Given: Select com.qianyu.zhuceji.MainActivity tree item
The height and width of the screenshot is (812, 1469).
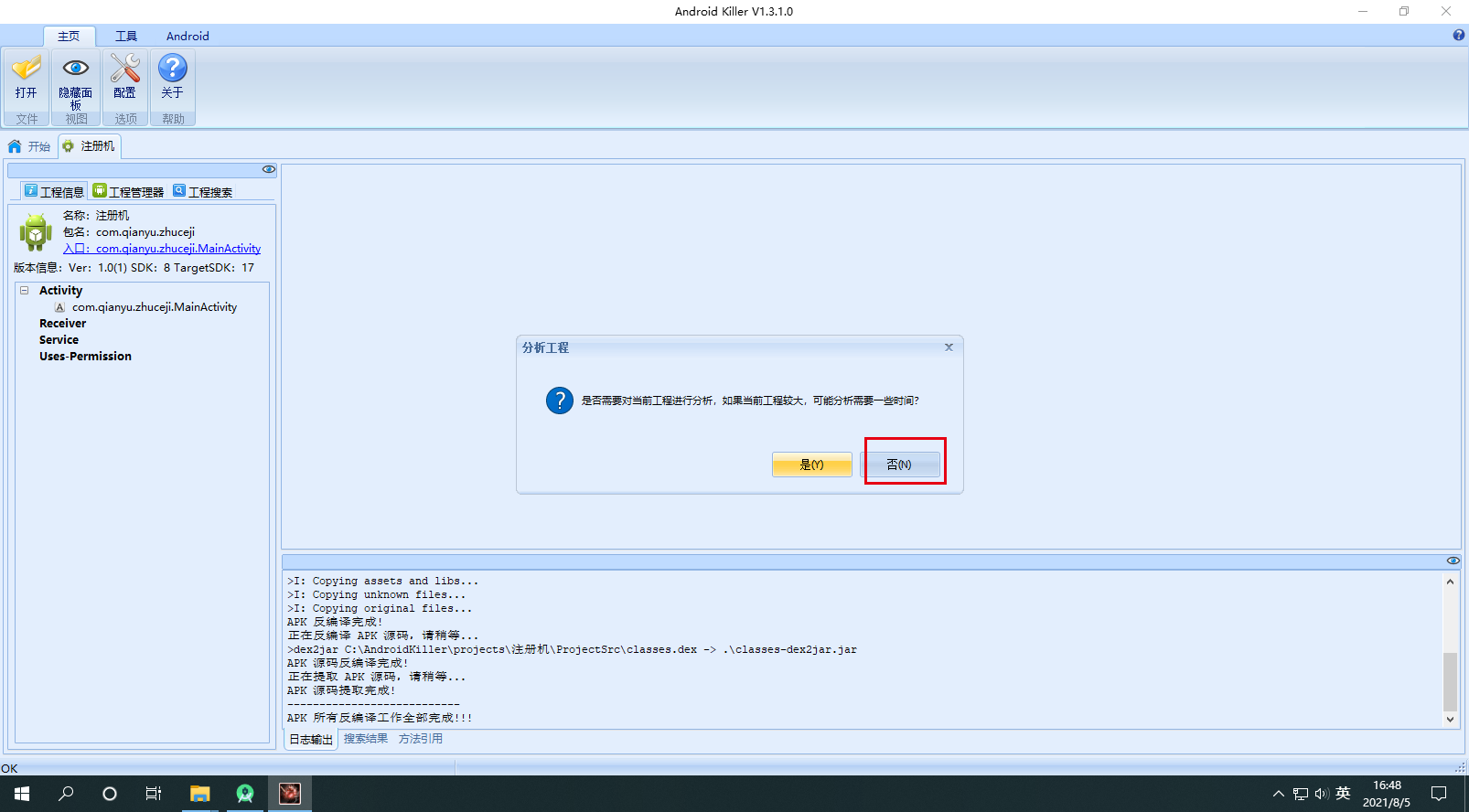Looking at the screenshot, I should pos(155,307).
